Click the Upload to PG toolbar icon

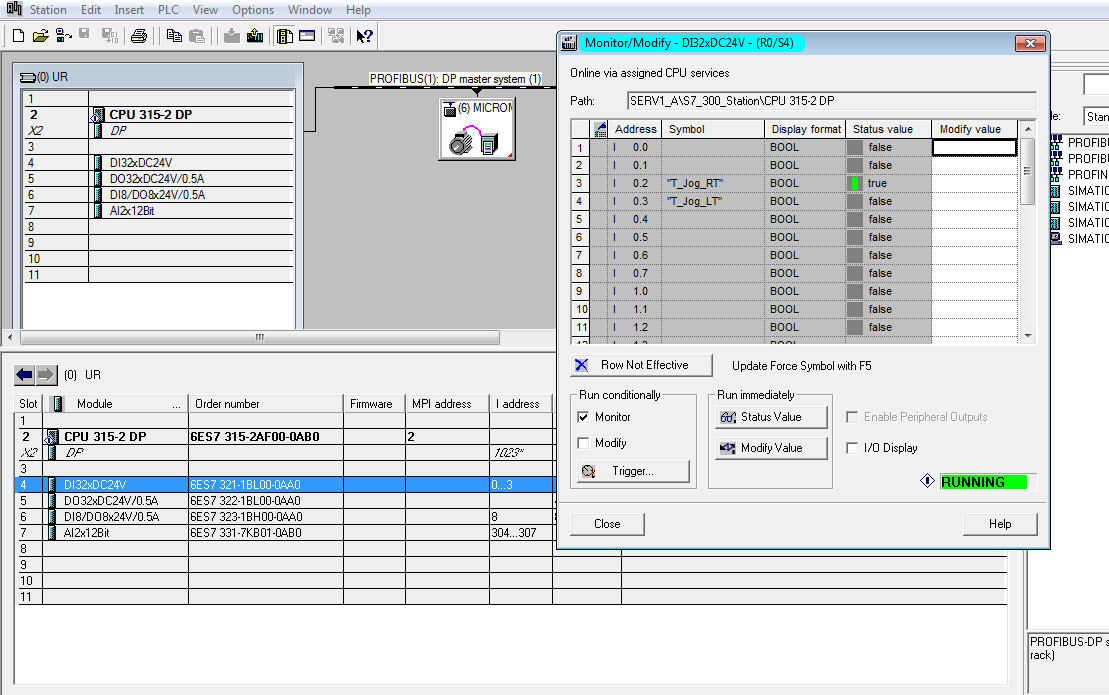coord(255,35)
